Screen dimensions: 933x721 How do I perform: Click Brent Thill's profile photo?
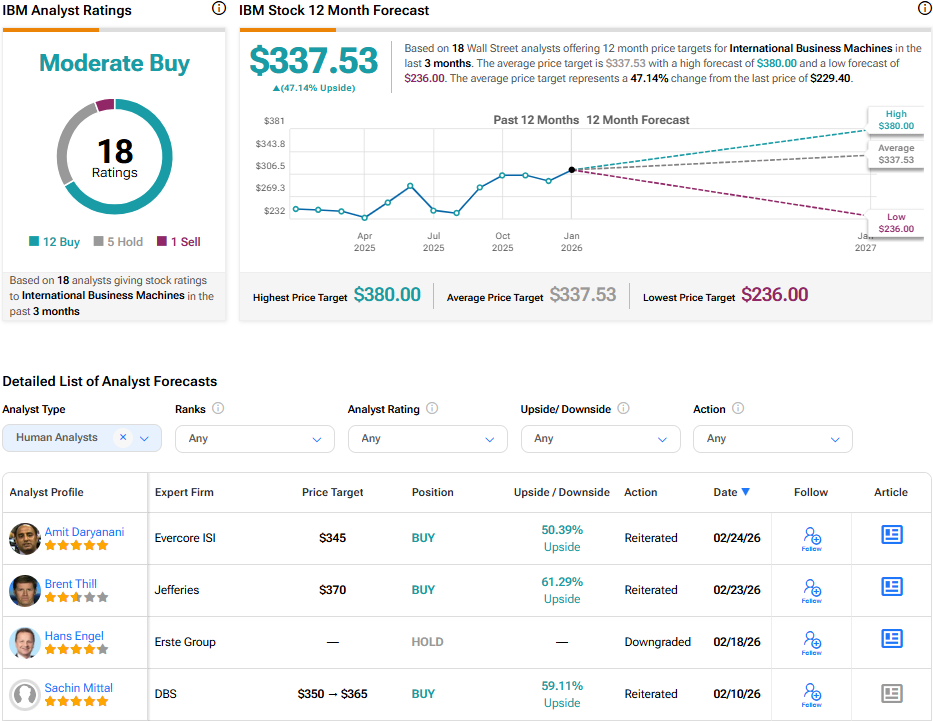point(24,590)
